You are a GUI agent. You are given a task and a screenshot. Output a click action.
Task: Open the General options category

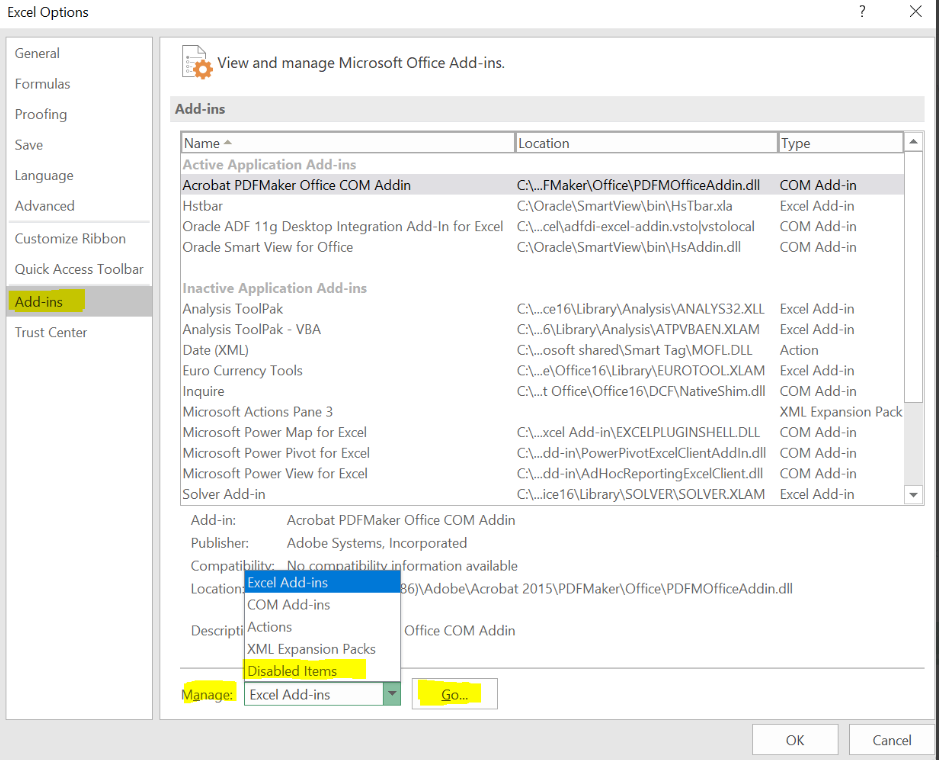[37, 53]
